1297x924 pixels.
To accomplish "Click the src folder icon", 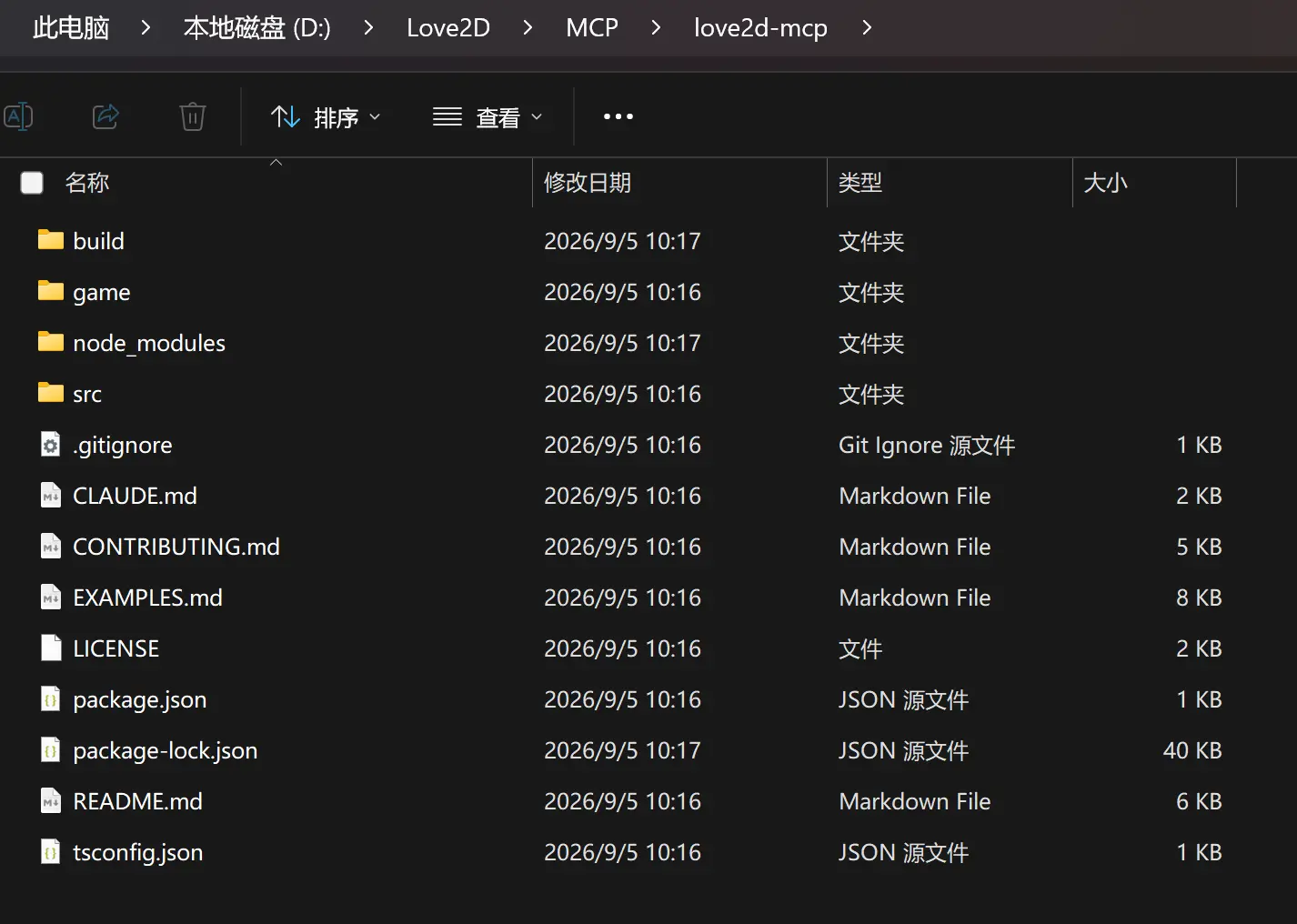I will [x=51, y=393].
